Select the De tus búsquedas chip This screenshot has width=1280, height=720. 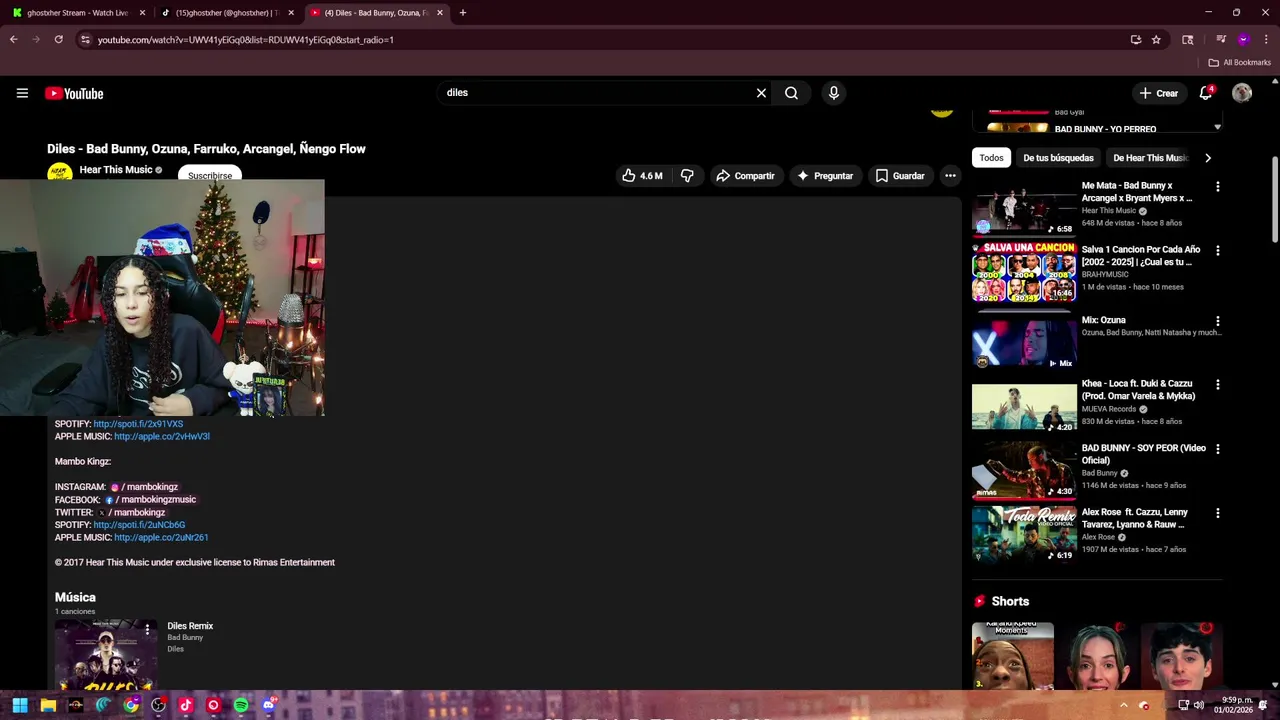1058,158
